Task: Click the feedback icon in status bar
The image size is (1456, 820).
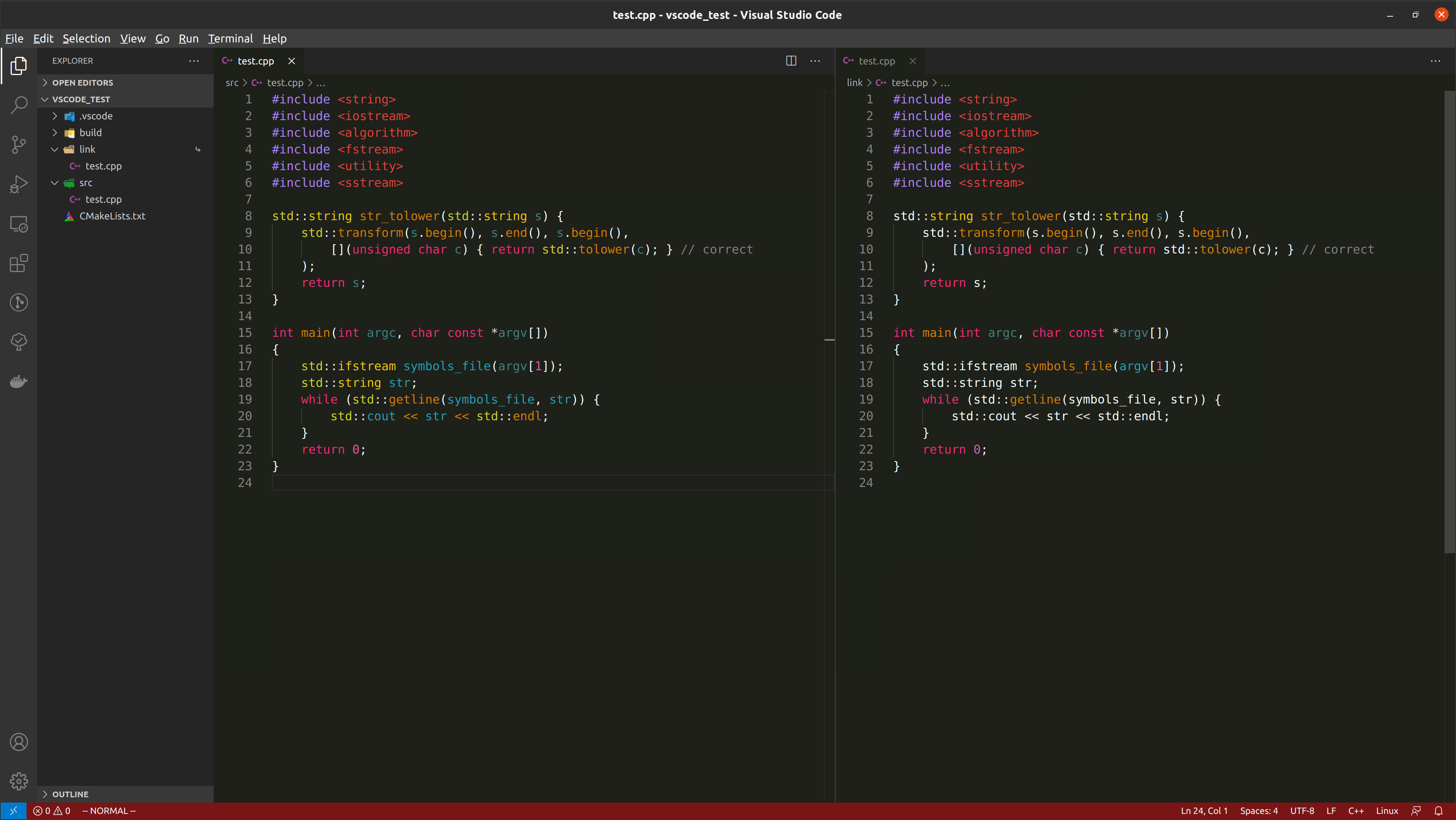Action: tap(1416, 811)
